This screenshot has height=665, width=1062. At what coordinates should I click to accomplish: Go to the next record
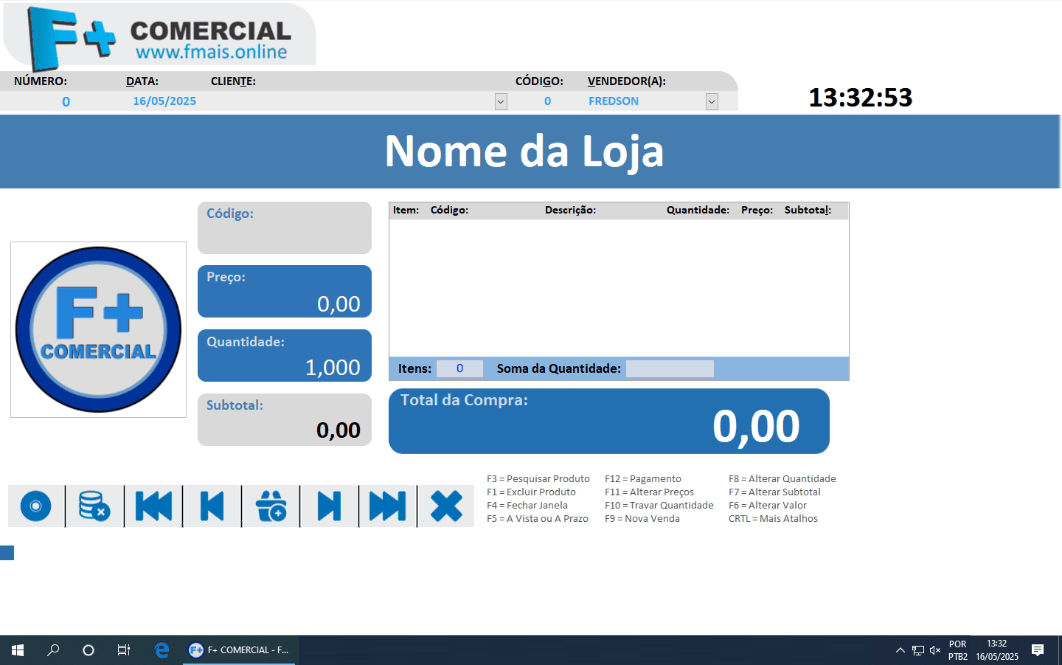tap(329, 507)
